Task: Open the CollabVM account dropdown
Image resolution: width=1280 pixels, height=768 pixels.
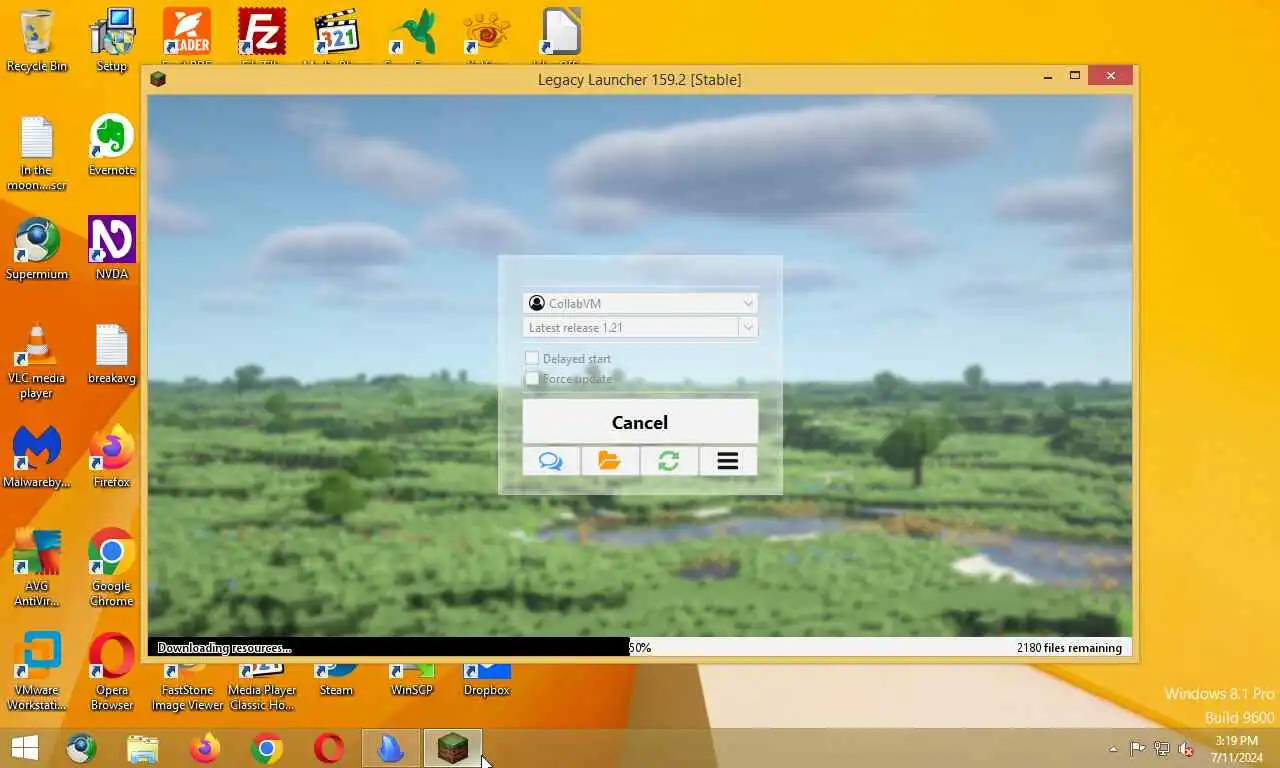Action: coord(640,303)
